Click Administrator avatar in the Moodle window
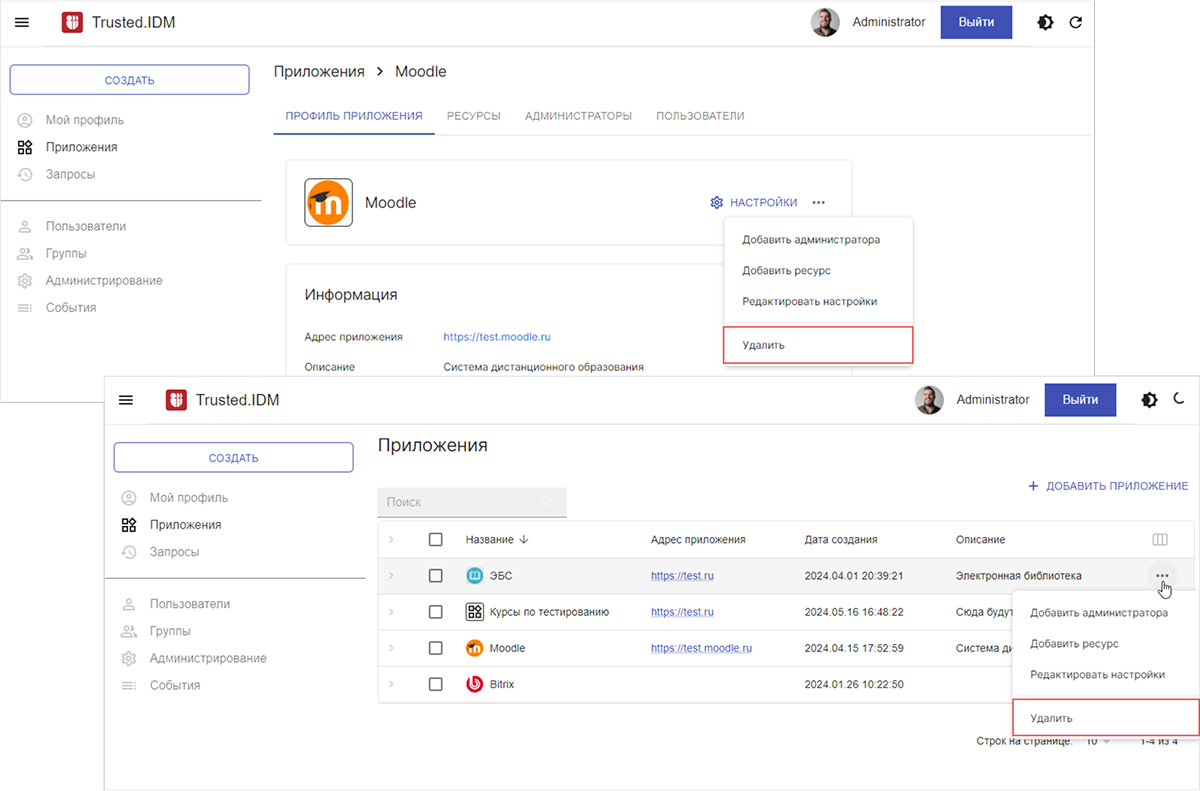 825,22
